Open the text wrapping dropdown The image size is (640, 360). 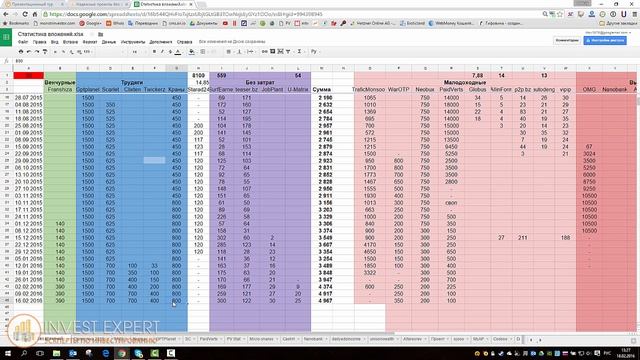coord(251,51)
